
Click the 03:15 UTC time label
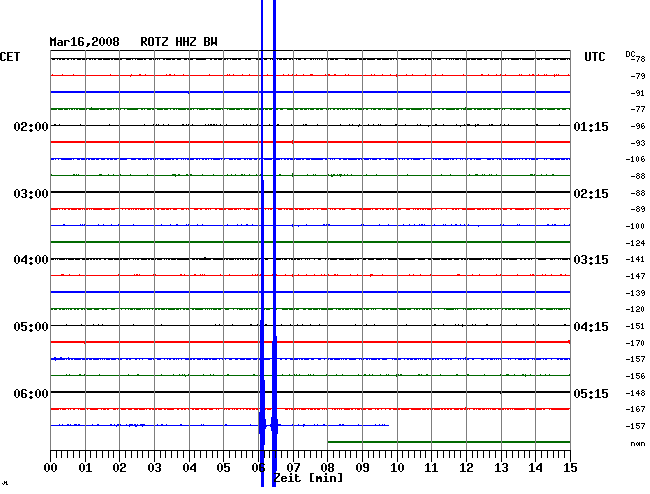(x=591, y=260)
